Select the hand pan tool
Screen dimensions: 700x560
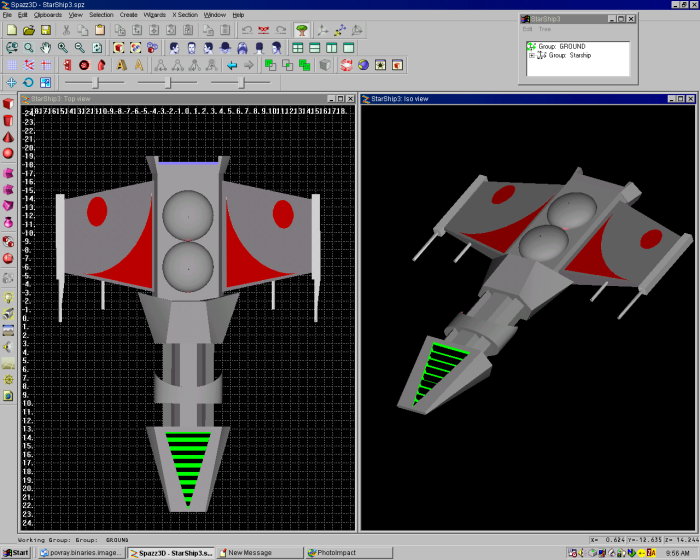[x=45, y=47]
